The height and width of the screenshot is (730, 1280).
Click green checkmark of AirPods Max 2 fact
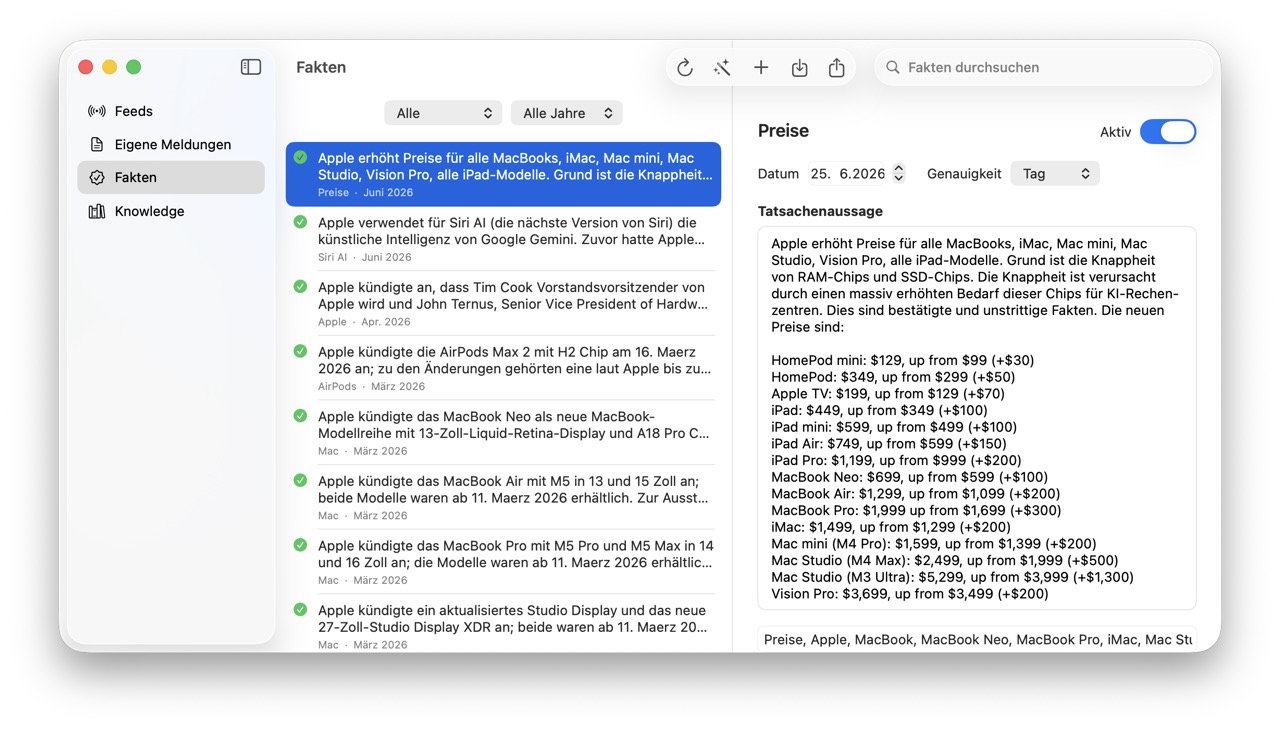click(300, 351)
